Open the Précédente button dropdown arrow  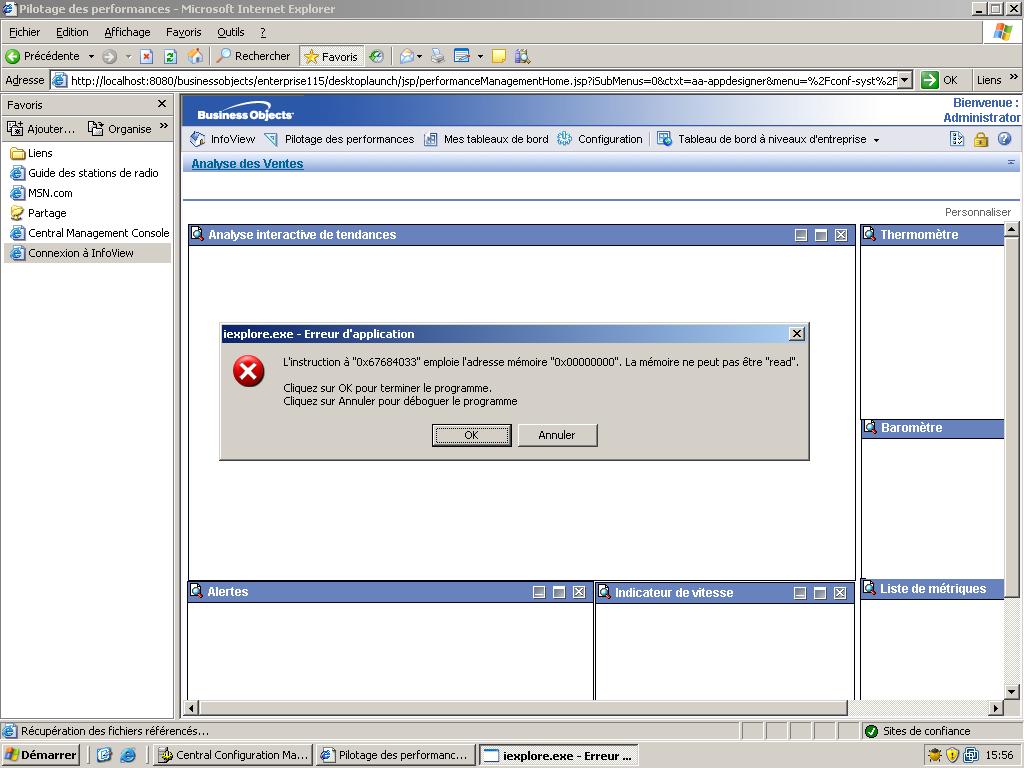91,56
